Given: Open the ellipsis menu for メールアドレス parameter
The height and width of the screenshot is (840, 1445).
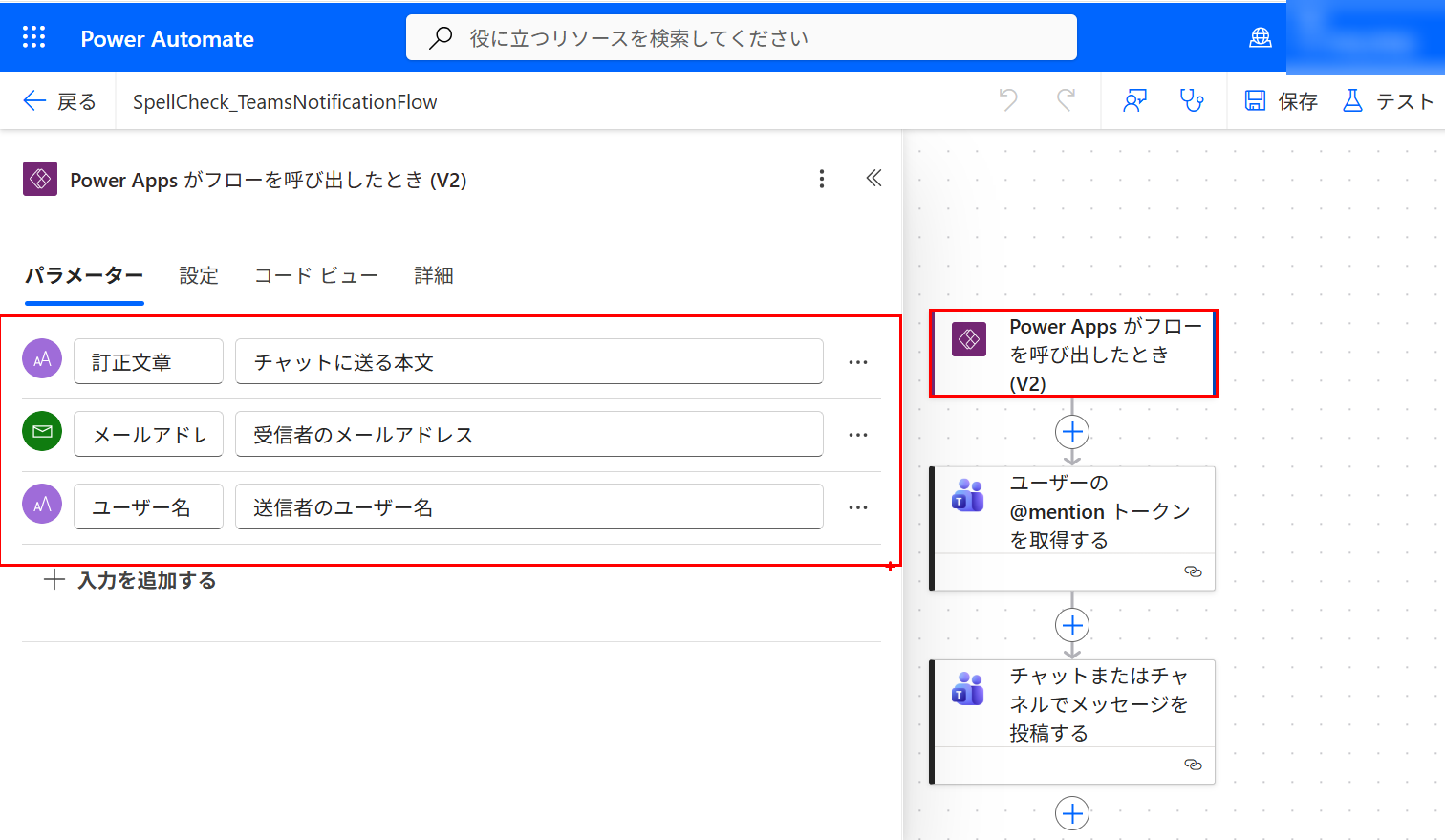Looking at the screenshot, I should (x=857, y=434).
